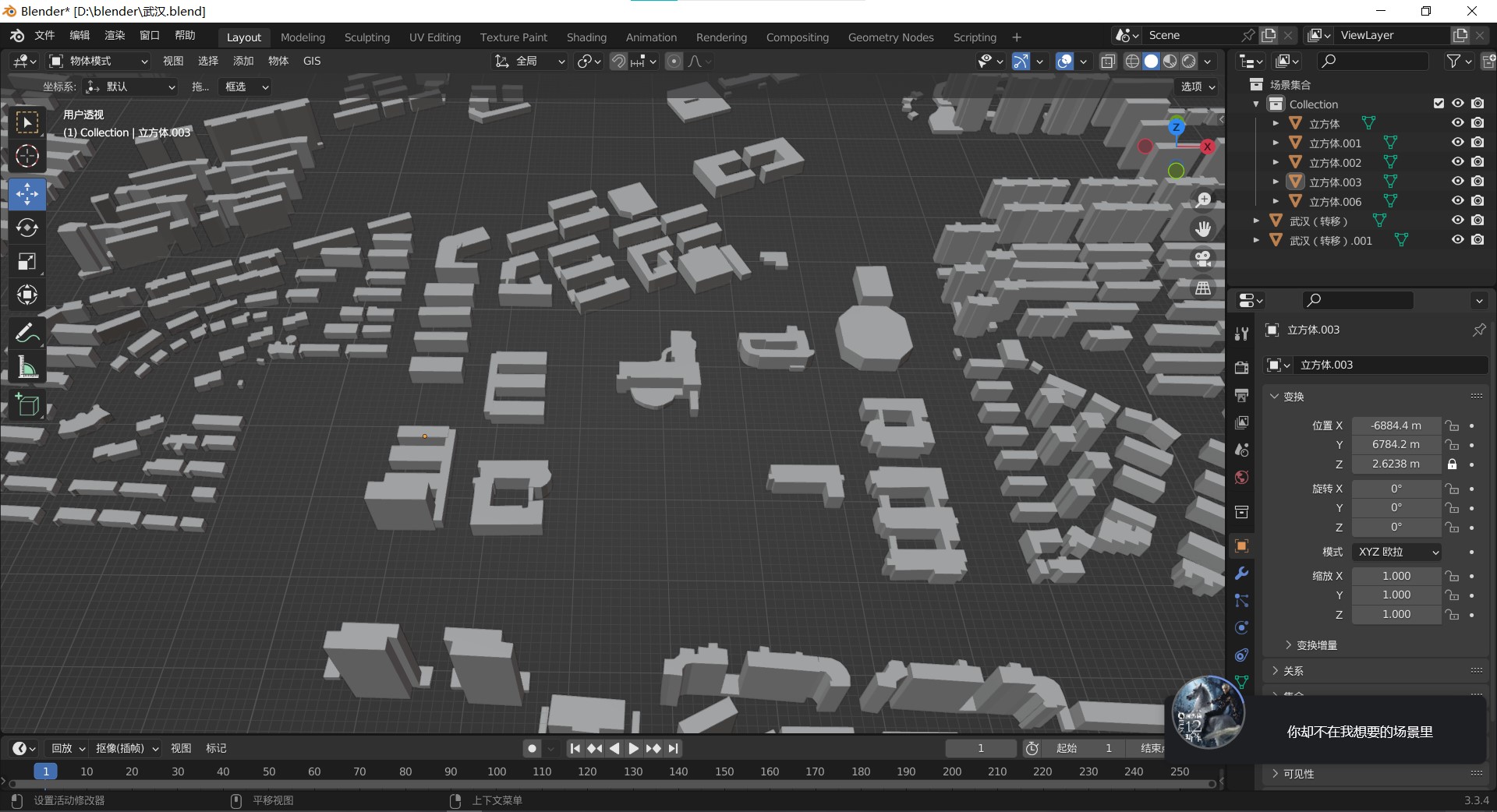Select the Move tool
The image size is (1497, 812).
pyautogui.click(x=27, y=193)
